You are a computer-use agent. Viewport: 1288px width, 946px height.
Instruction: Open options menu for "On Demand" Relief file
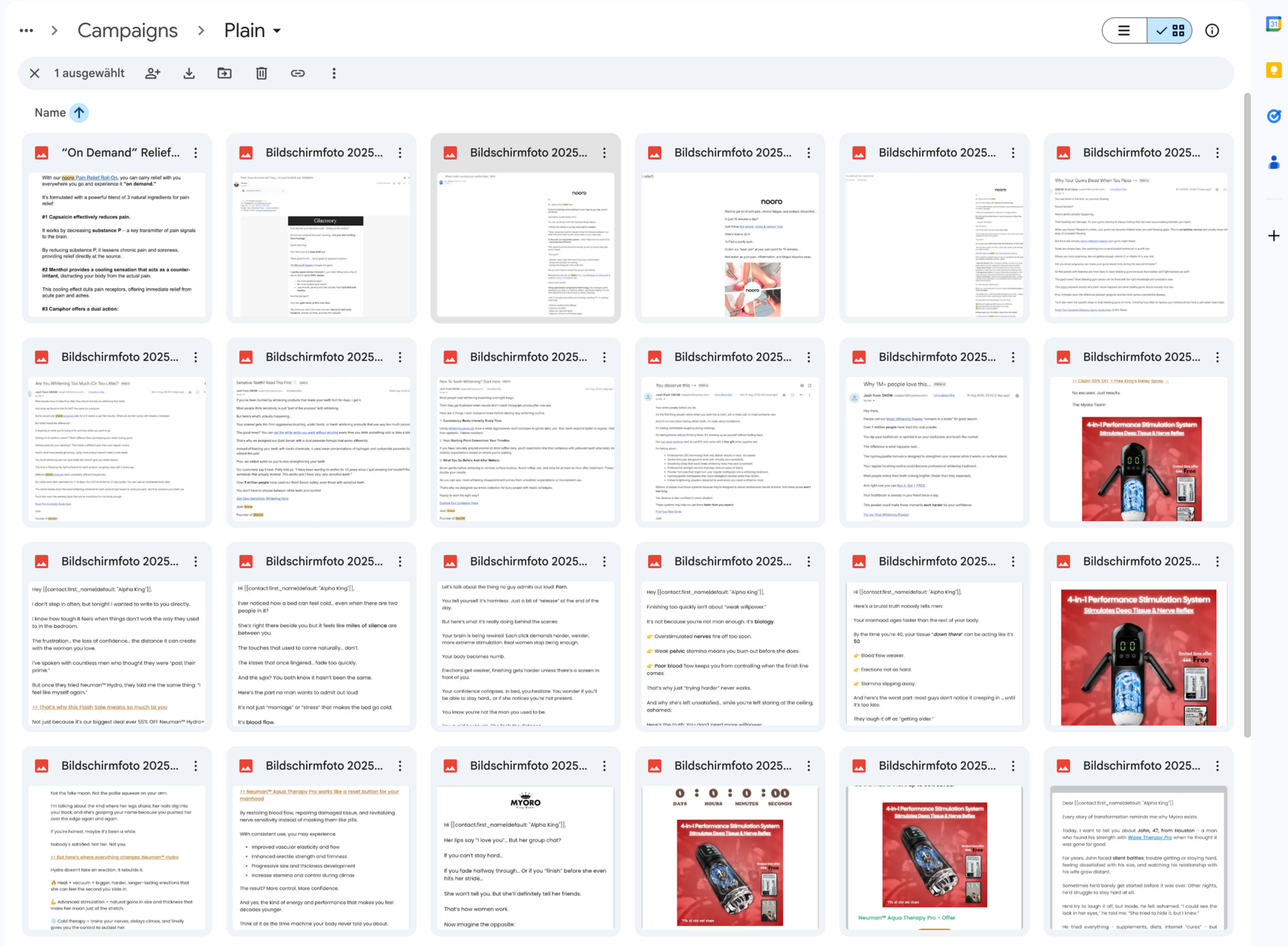pyautogui.click(x=196, y=153)
